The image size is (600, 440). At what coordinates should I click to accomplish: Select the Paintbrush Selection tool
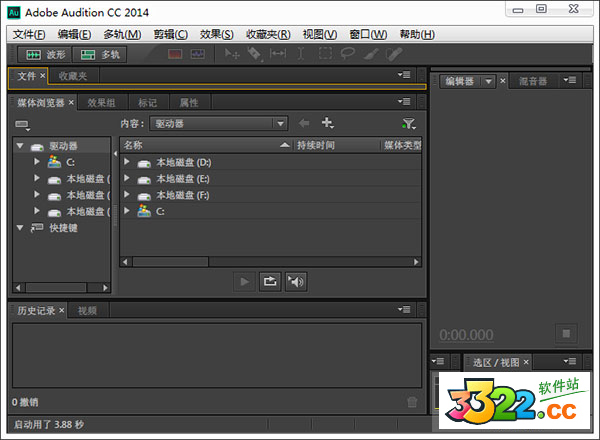[371, 54]
